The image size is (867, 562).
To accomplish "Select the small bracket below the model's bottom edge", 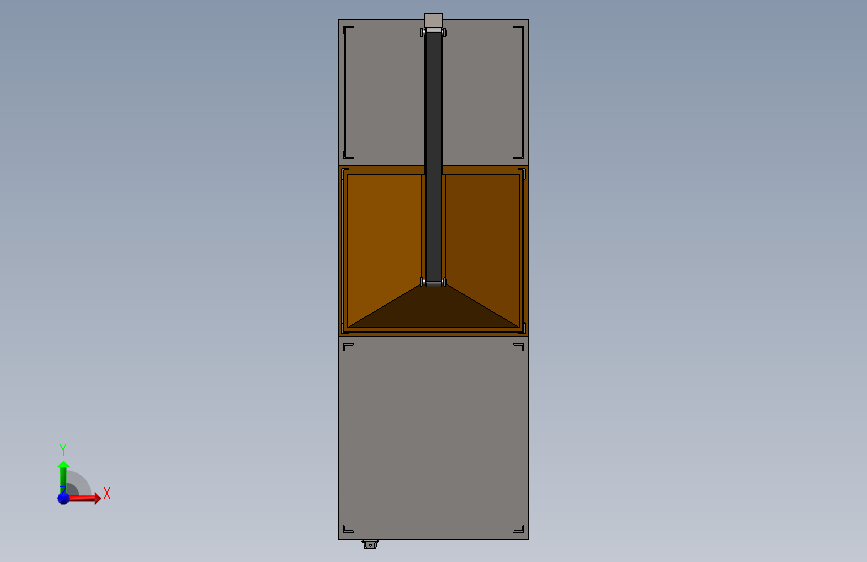I will pos(370,544).
